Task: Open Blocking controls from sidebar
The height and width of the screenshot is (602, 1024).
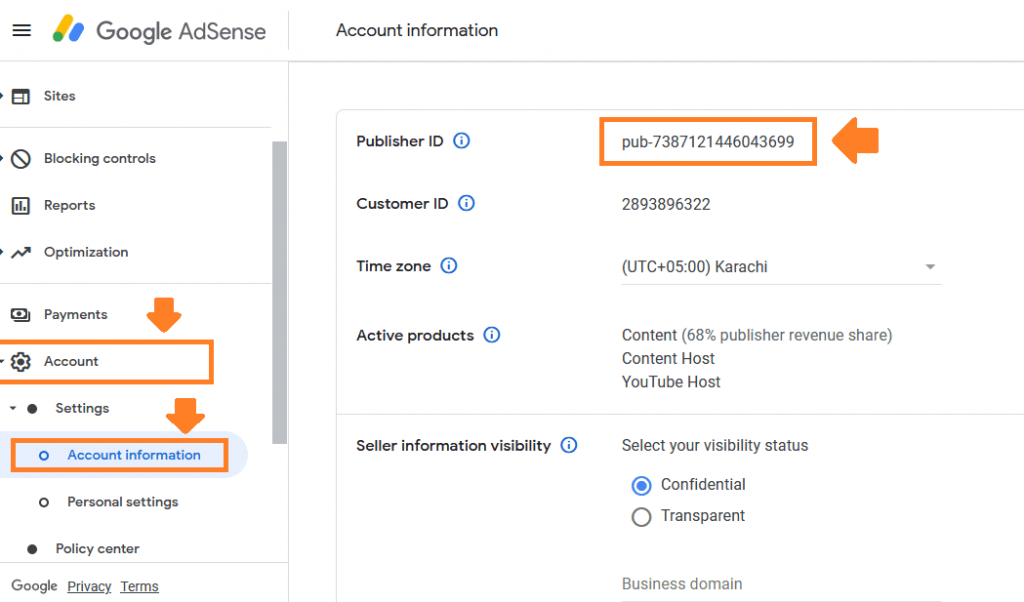Action: coord(100,158)
